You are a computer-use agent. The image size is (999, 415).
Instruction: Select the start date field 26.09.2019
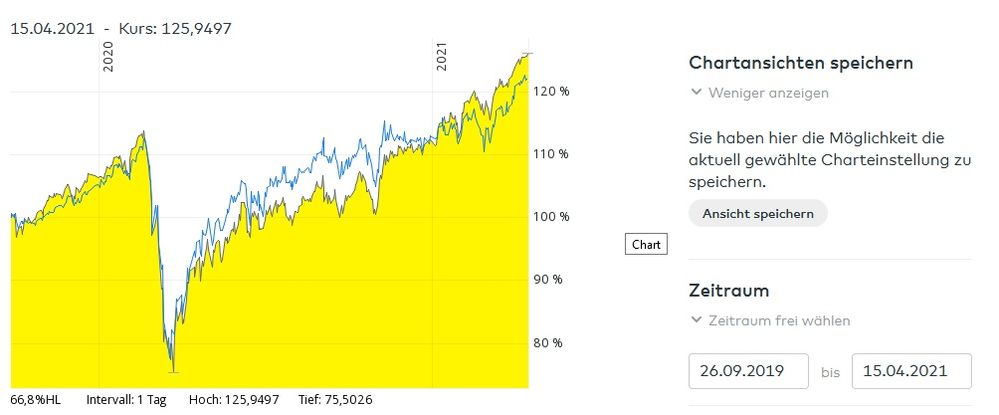[x=748, y=371]
